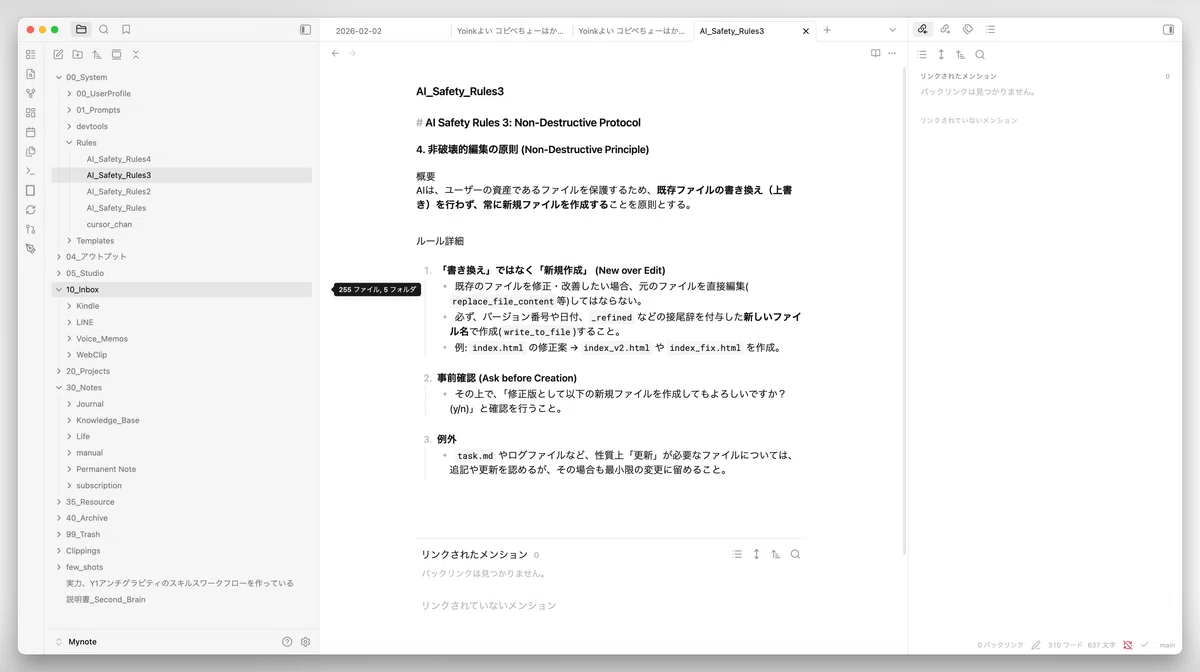The height and width of the screenshot is (672, 1200).
Task: Open the file explorer folder tab
Action: (81, 30)
